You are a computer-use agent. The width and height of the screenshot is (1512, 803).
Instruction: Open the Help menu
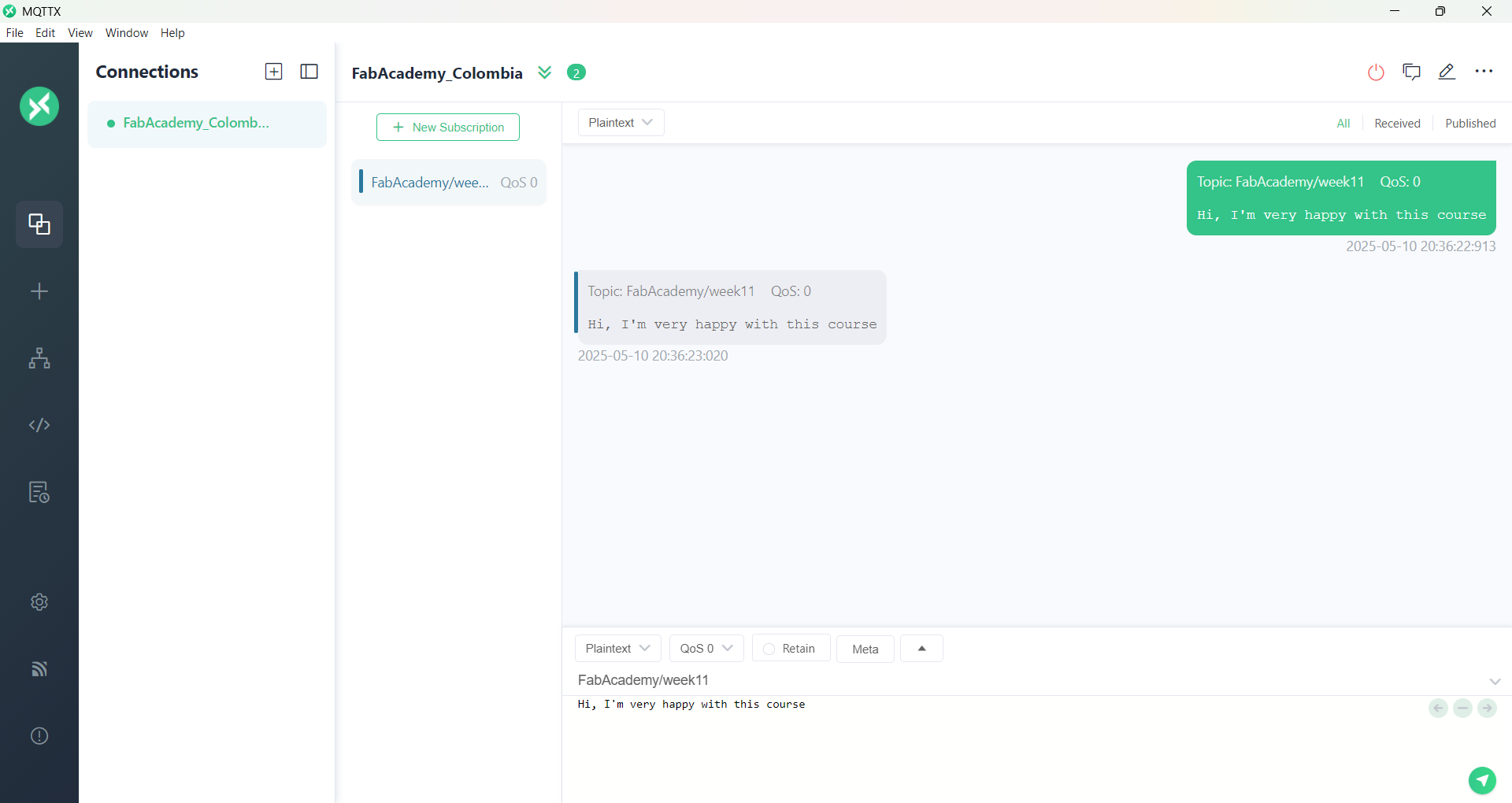172,33
